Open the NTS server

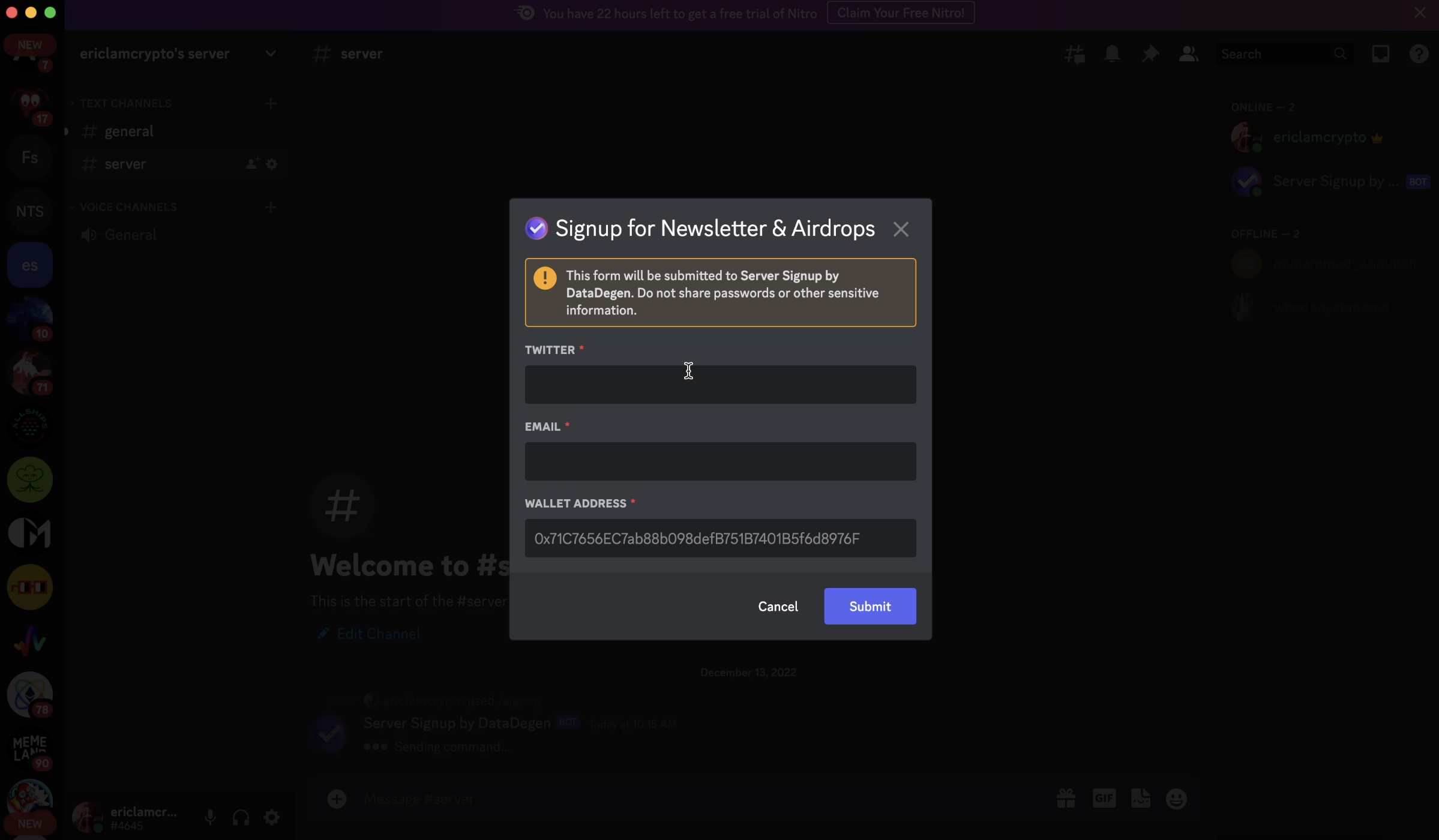point(29,211)
